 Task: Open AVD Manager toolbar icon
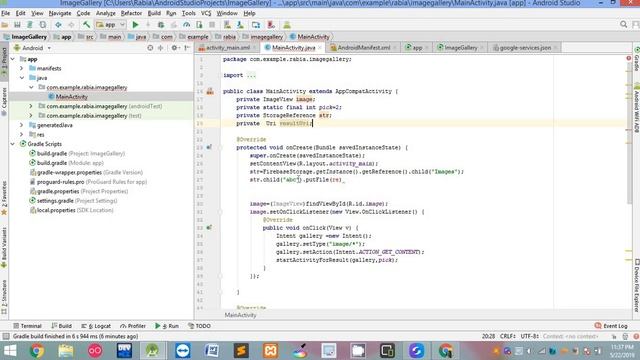click(227, 25)
